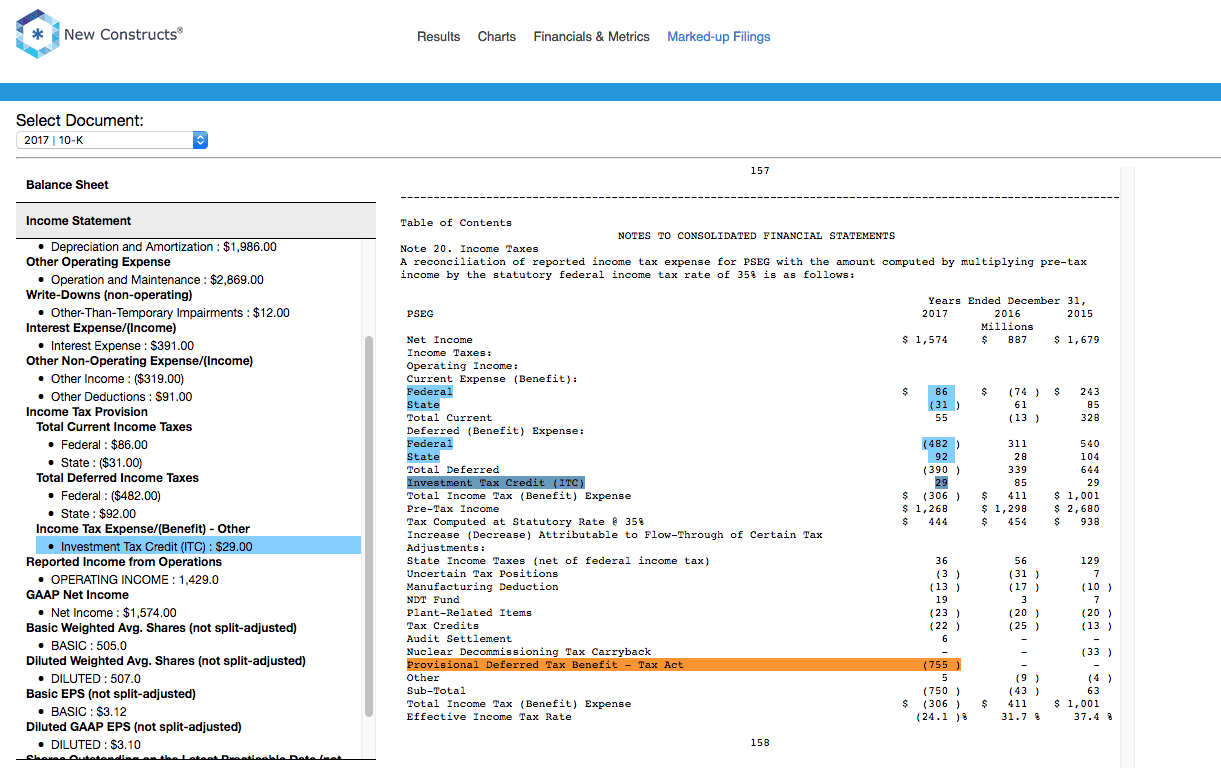Click highlighted Federal under Deferred Expense in filing
The width and height of the screenshot is (1221, 768).
tap(430, 444)
